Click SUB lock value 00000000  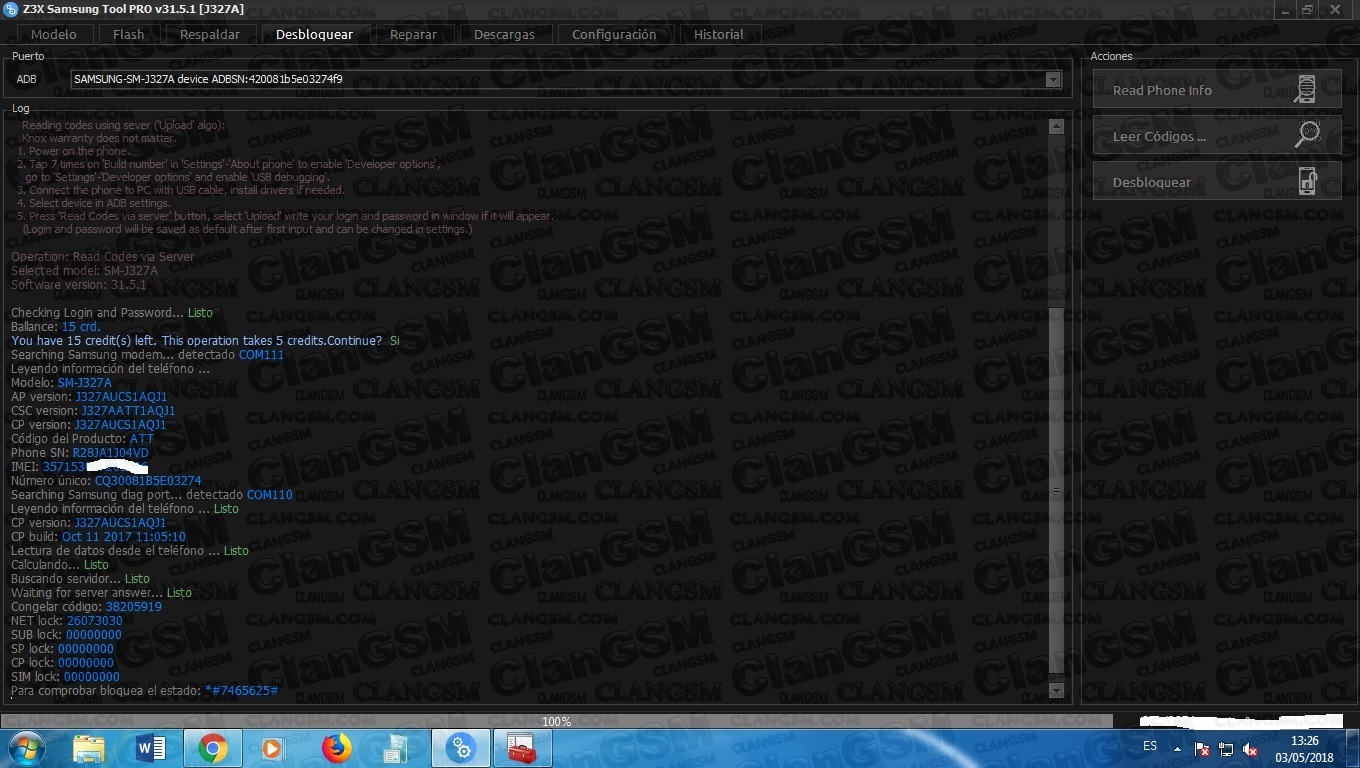[x=94, y=635]
